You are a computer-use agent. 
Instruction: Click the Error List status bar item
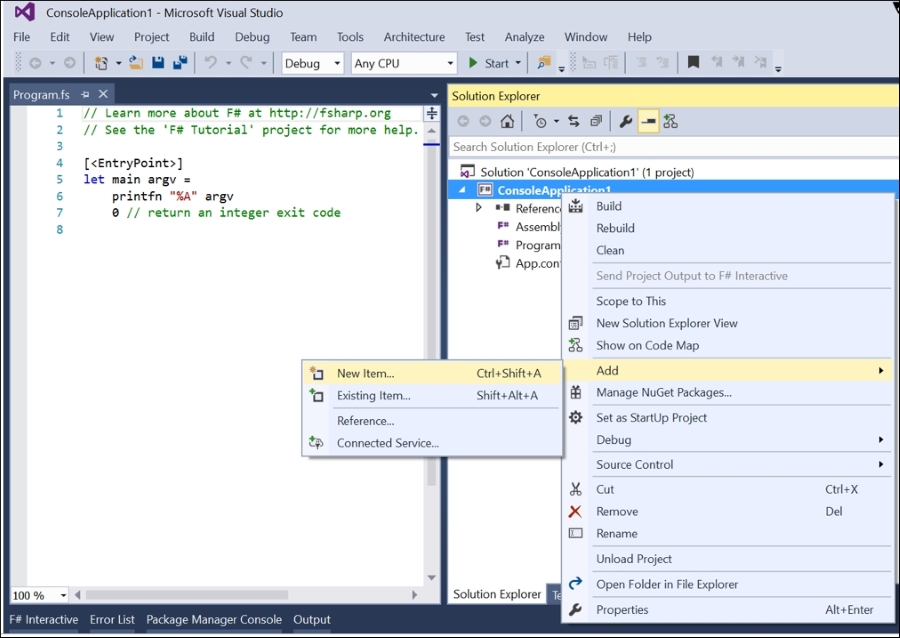[112, 620]
